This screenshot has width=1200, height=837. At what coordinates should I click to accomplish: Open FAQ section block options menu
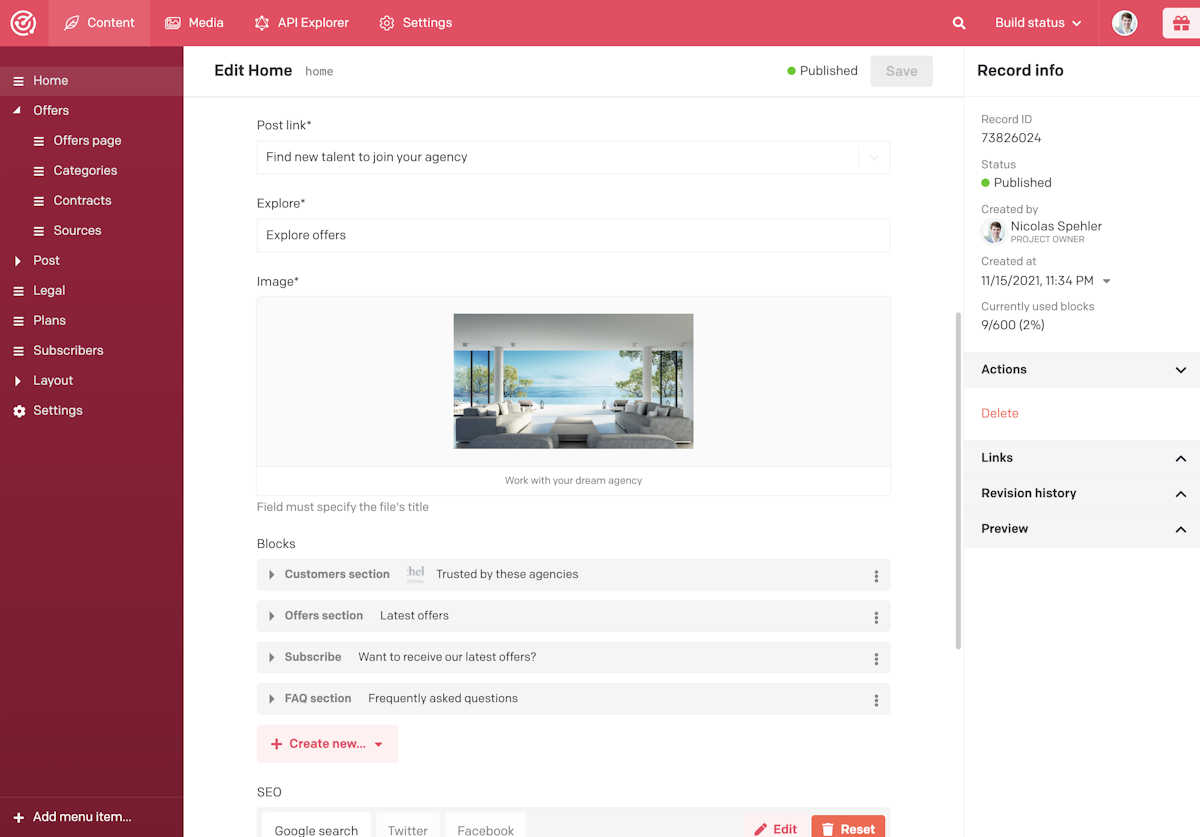[x=876, y=700]
